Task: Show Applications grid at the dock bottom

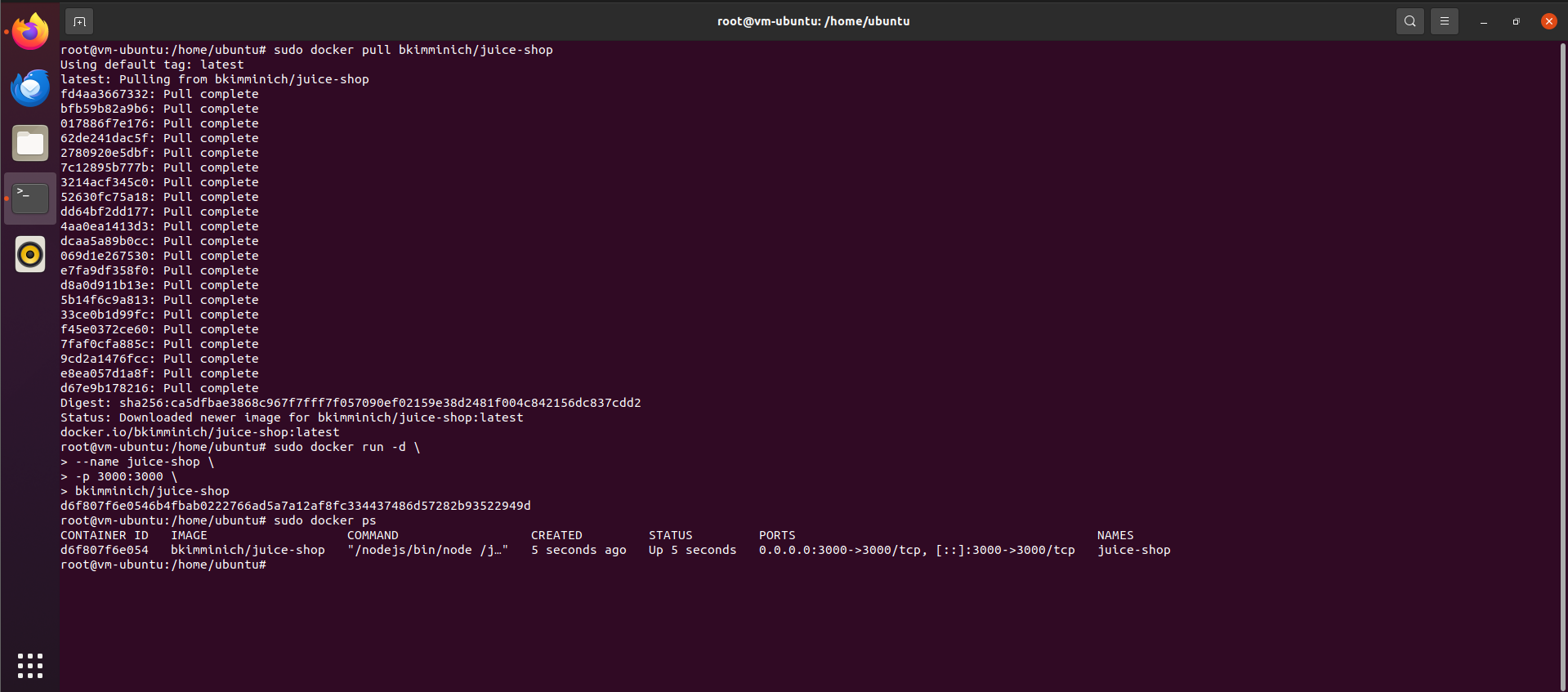Action: click(30, 665)
